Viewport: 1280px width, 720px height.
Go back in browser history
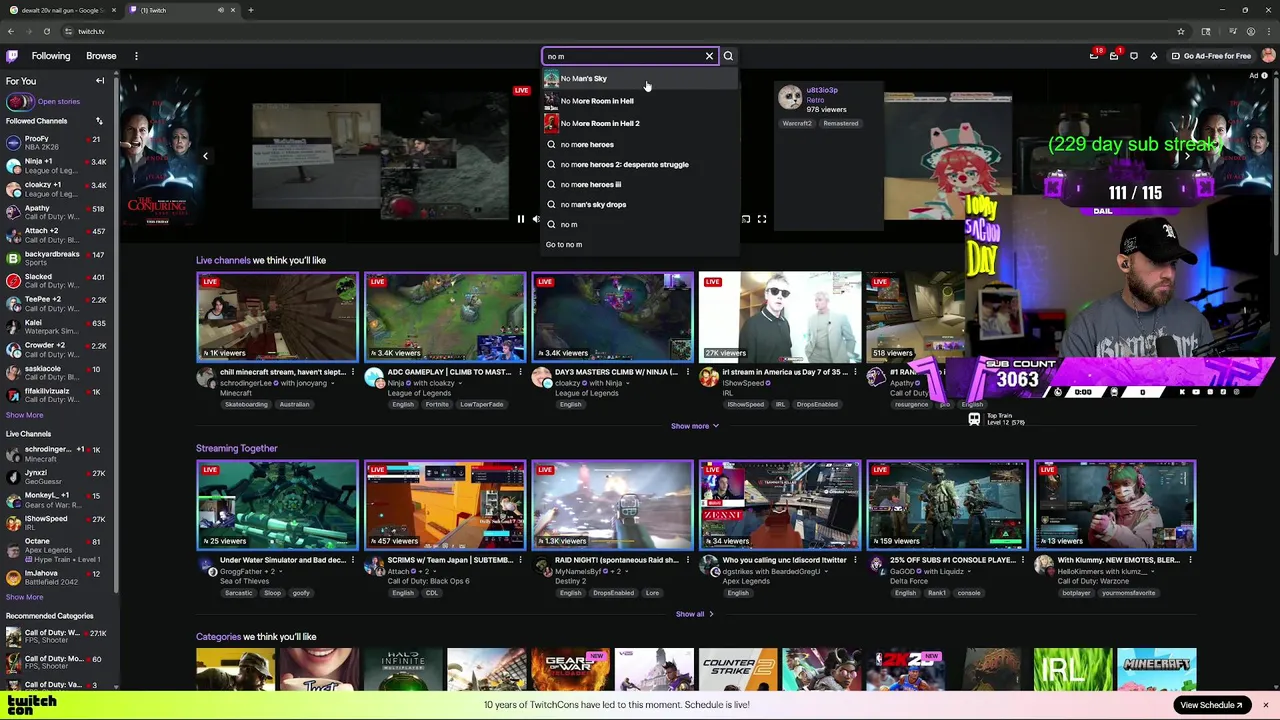(x=10, y=31)
